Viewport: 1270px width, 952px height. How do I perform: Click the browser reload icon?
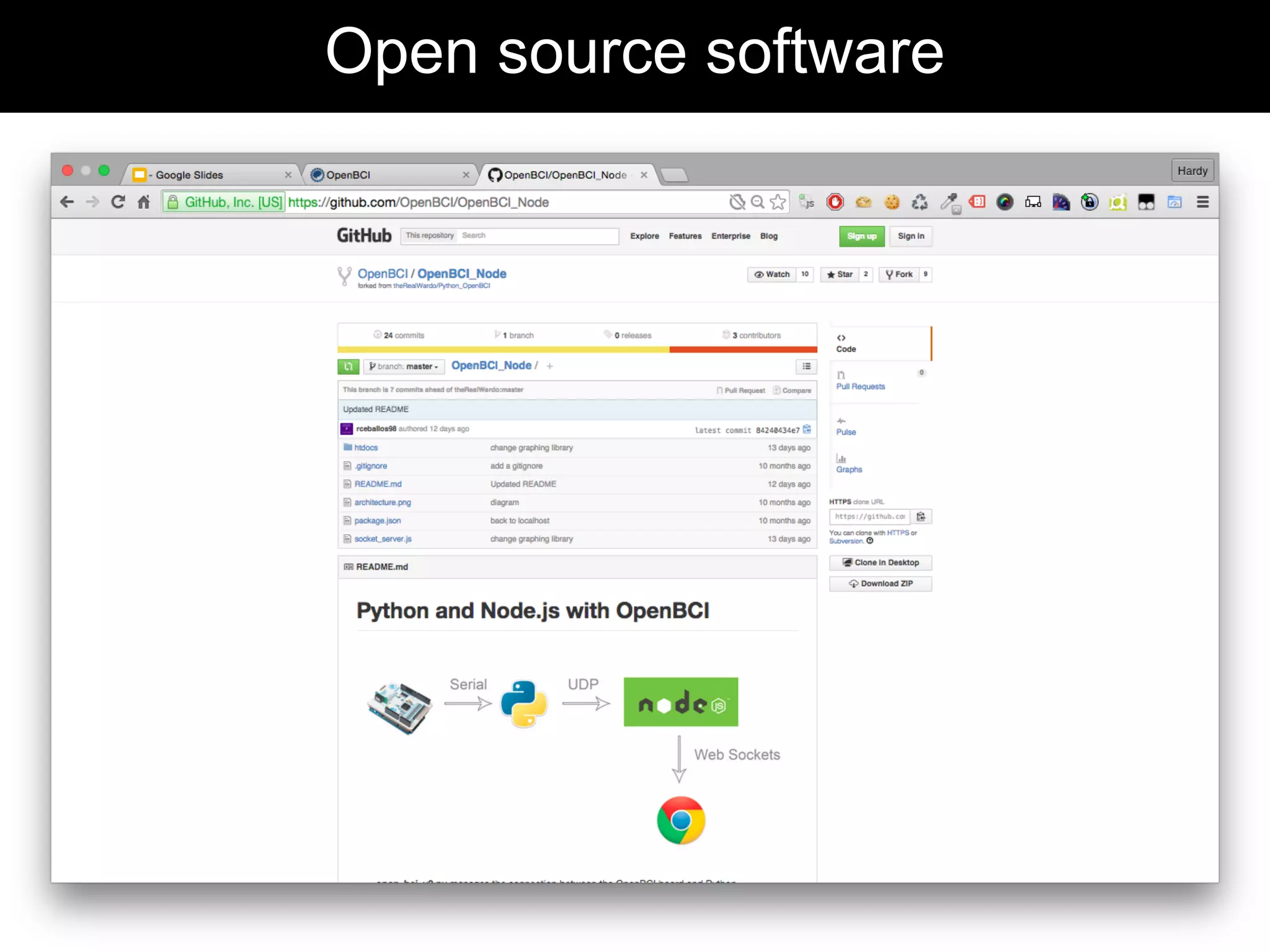(118, 202)
